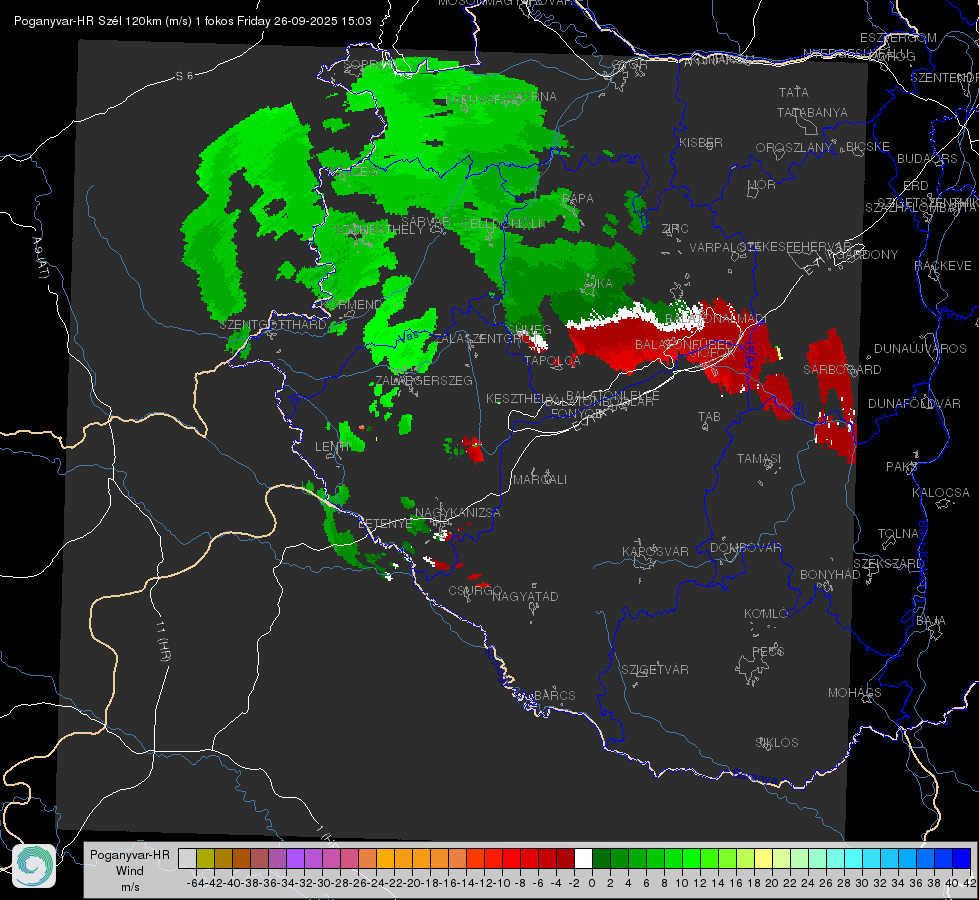
Task: Click the BICSKE town label
Action: 868,147
